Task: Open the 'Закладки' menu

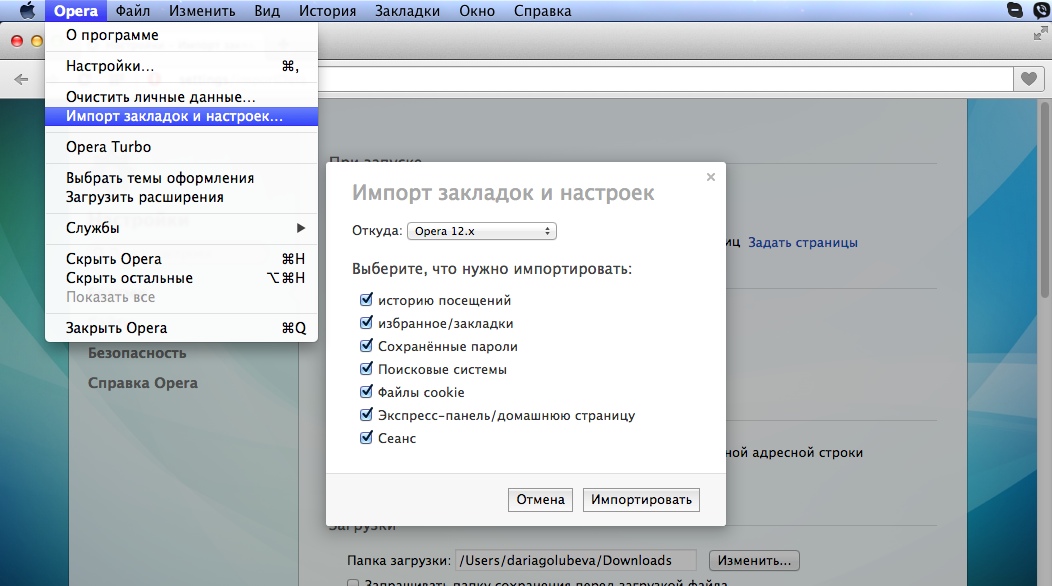Action: tap(407, 11)
